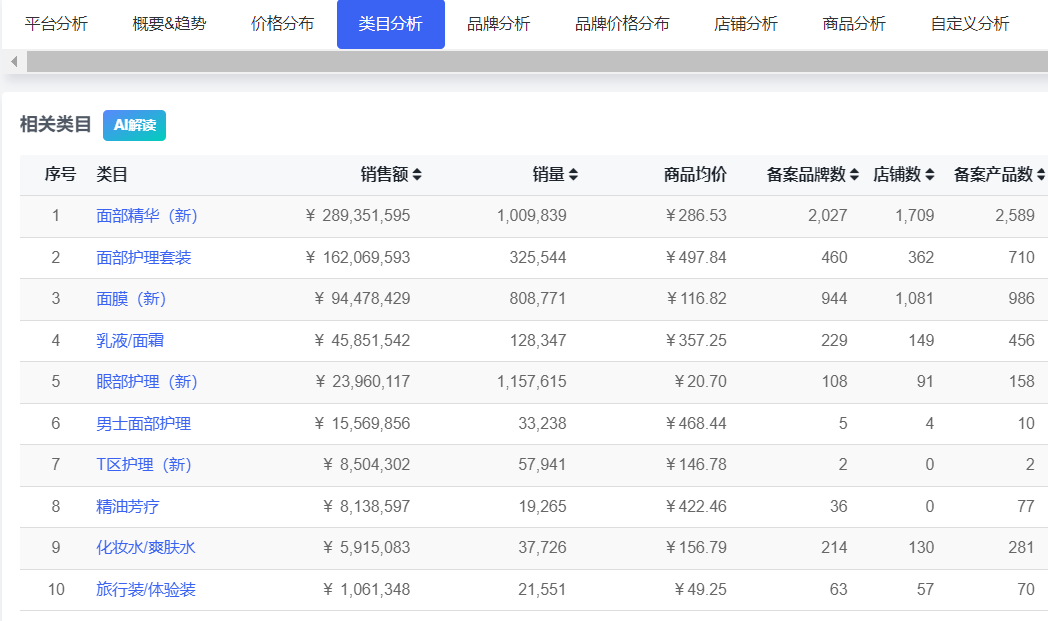
Task: Switch to 平台分析 tab
Action: coord(56,24)
